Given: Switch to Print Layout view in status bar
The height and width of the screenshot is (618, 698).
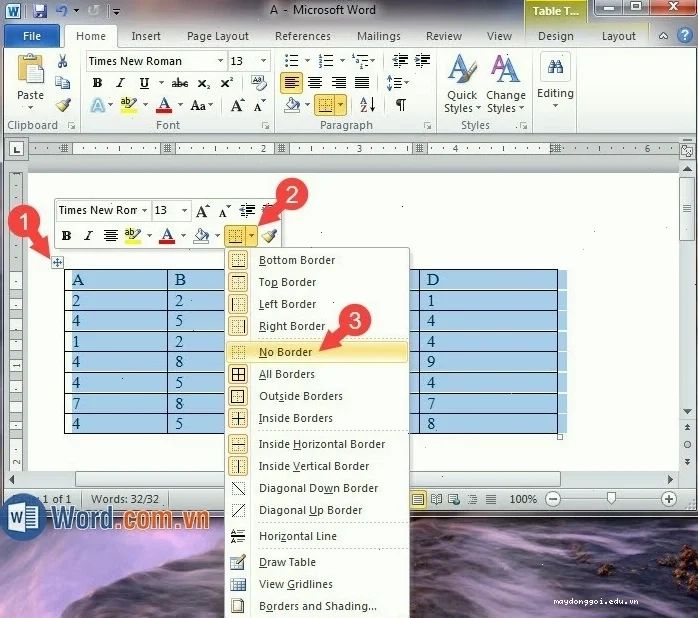Looking at the screenshot, I should click(418, 500).
